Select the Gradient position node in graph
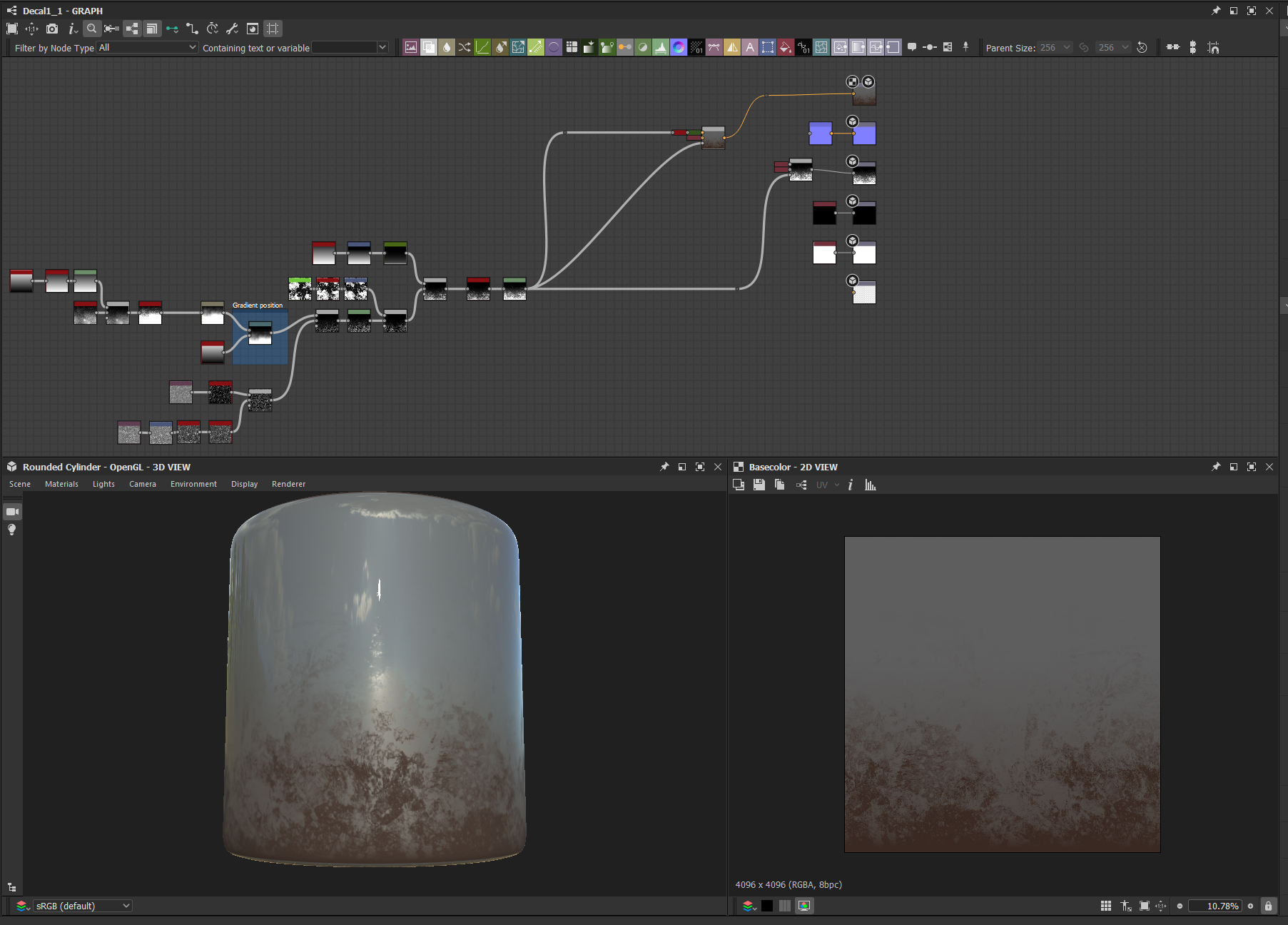 (x=260, y=333)
